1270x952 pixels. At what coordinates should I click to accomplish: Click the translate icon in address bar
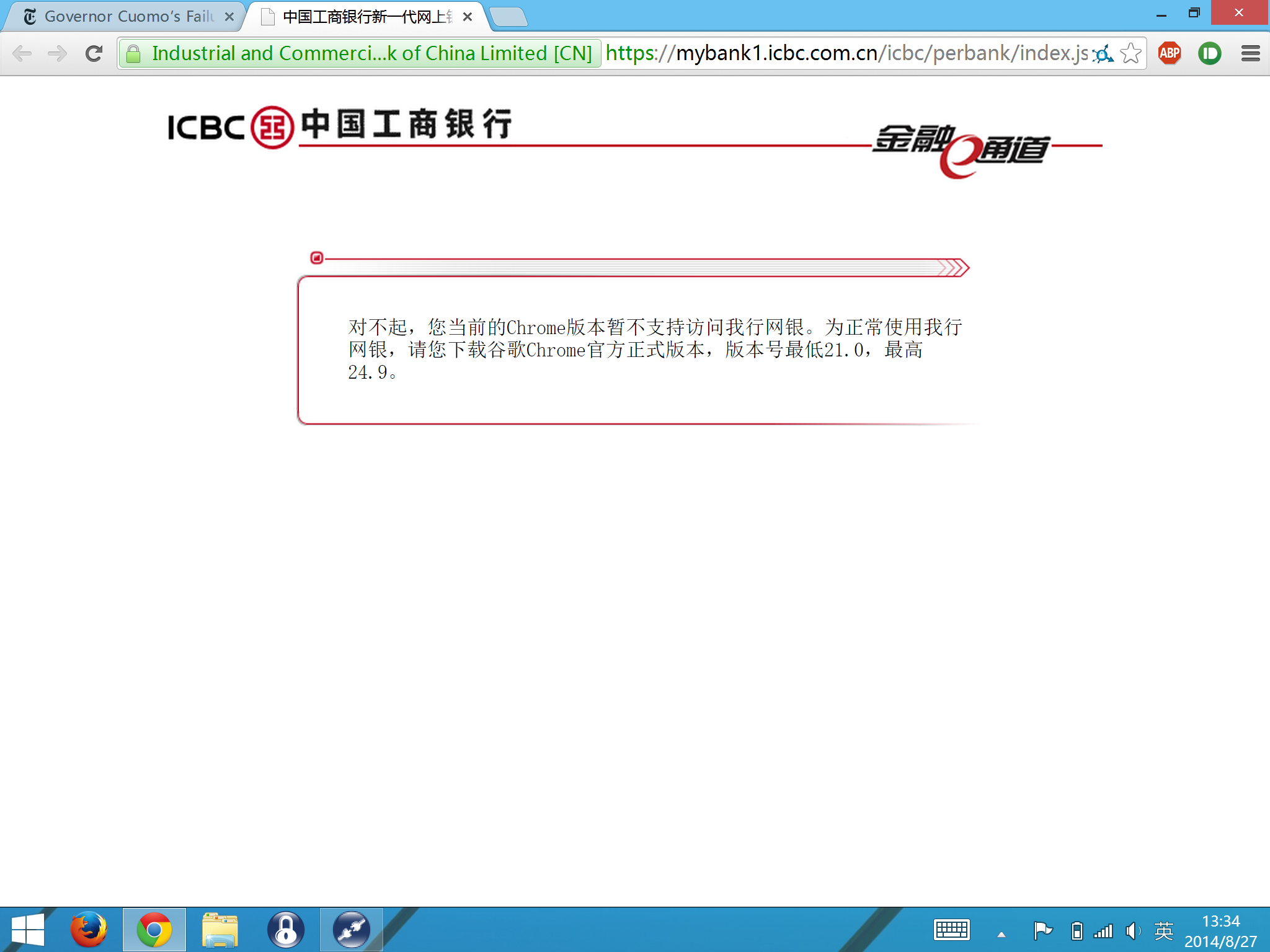[x=1103, y=54]
